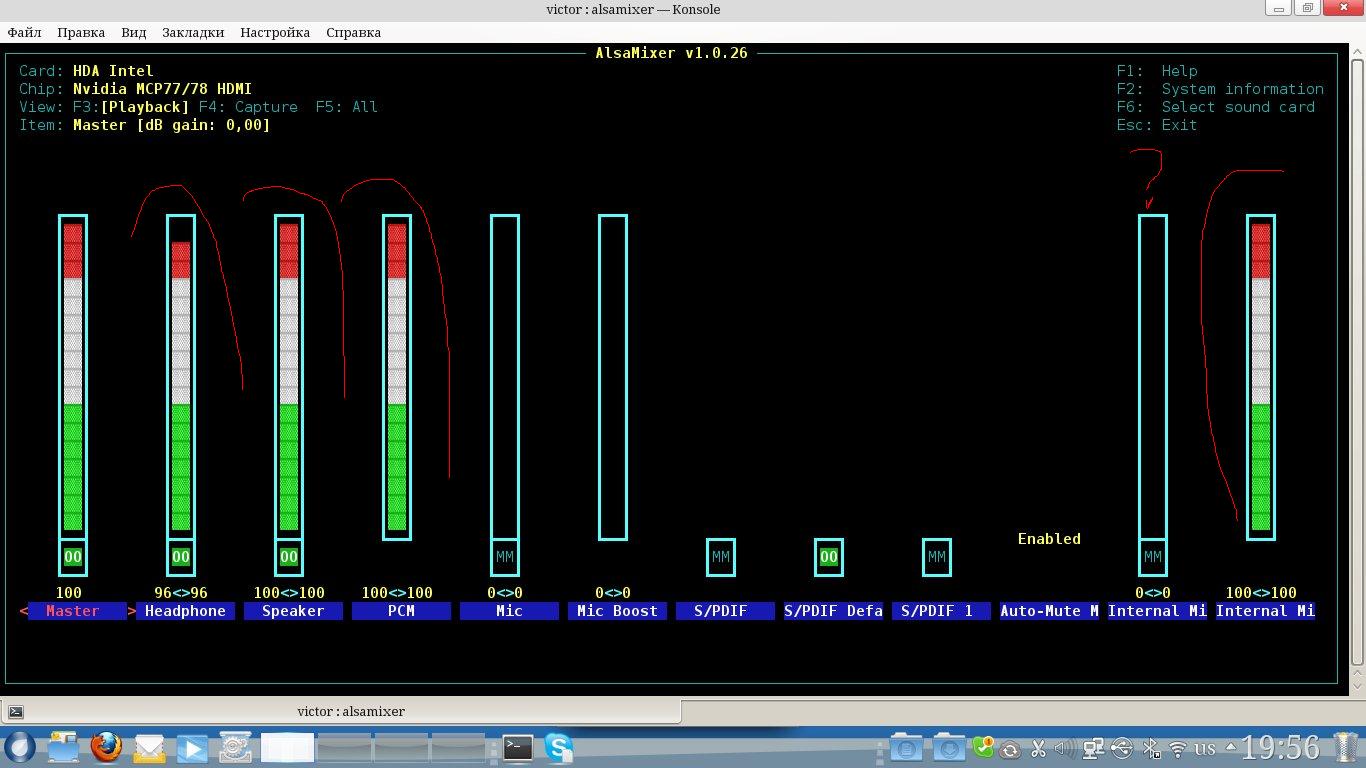Toggle mute box under Master channel

coord(73,557)
